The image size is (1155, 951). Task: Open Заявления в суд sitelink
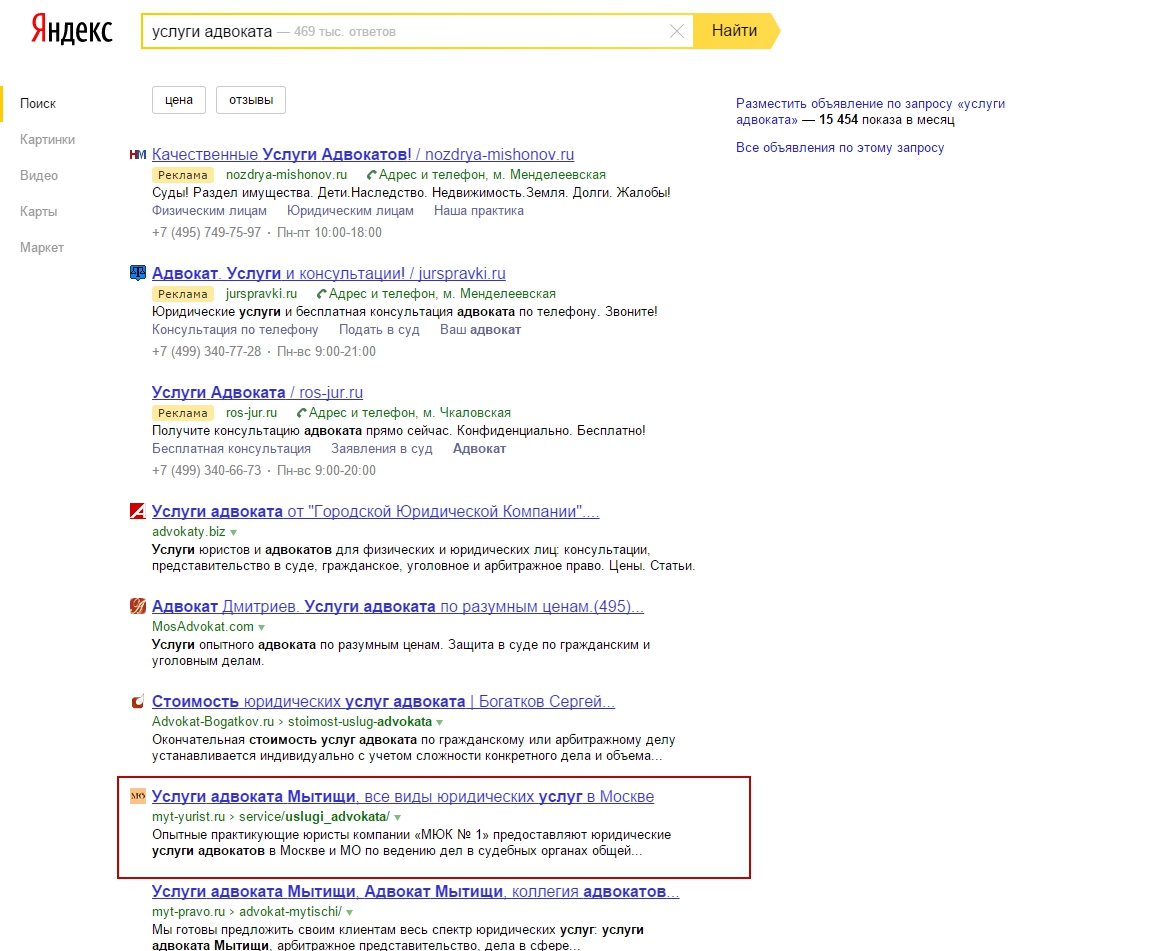[382, 449]
